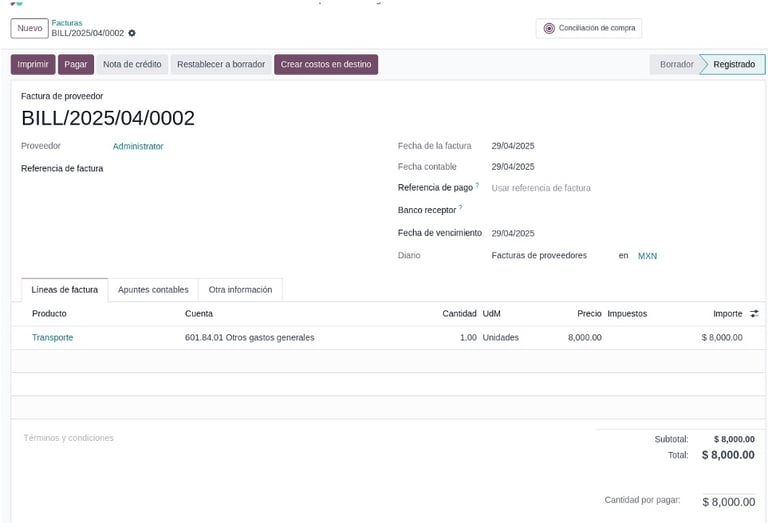Click the UdM column header

491,314
